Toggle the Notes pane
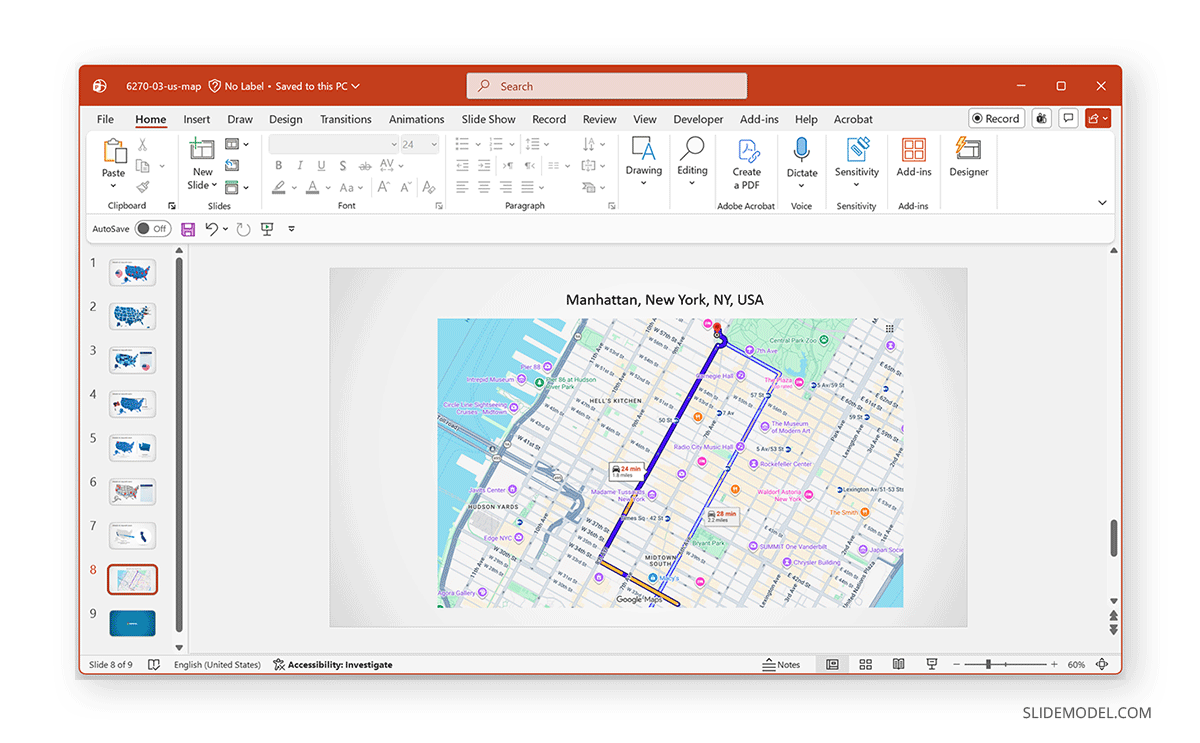1200x743 pixels. pos(781,664)
